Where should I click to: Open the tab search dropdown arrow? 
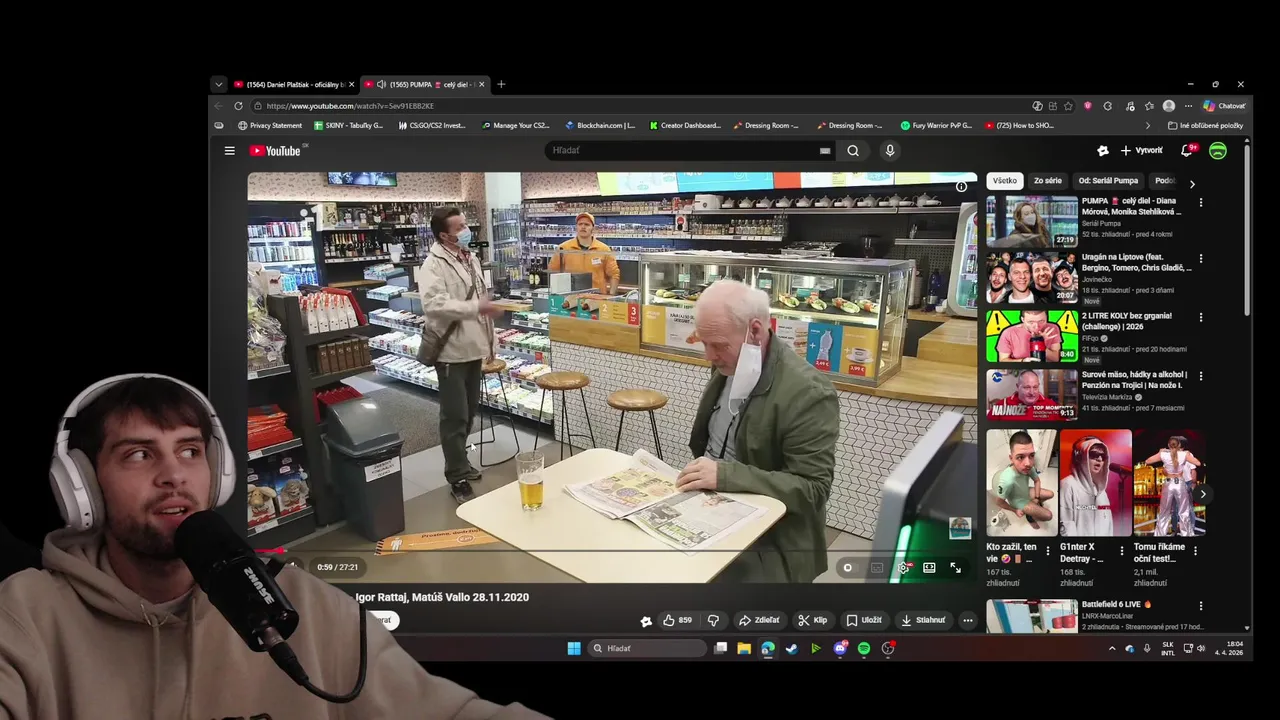218,85
